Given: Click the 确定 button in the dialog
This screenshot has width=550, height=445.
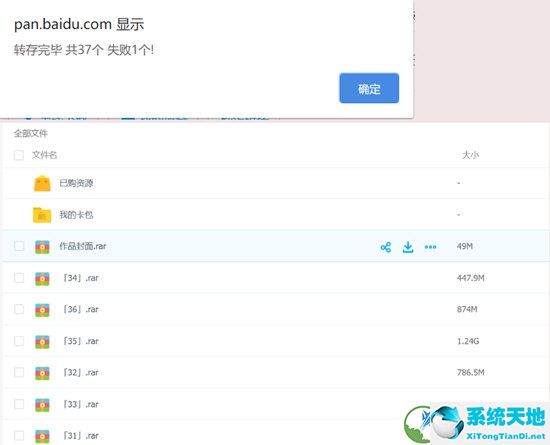Looking at the screenshot, I should coord(369,88).
